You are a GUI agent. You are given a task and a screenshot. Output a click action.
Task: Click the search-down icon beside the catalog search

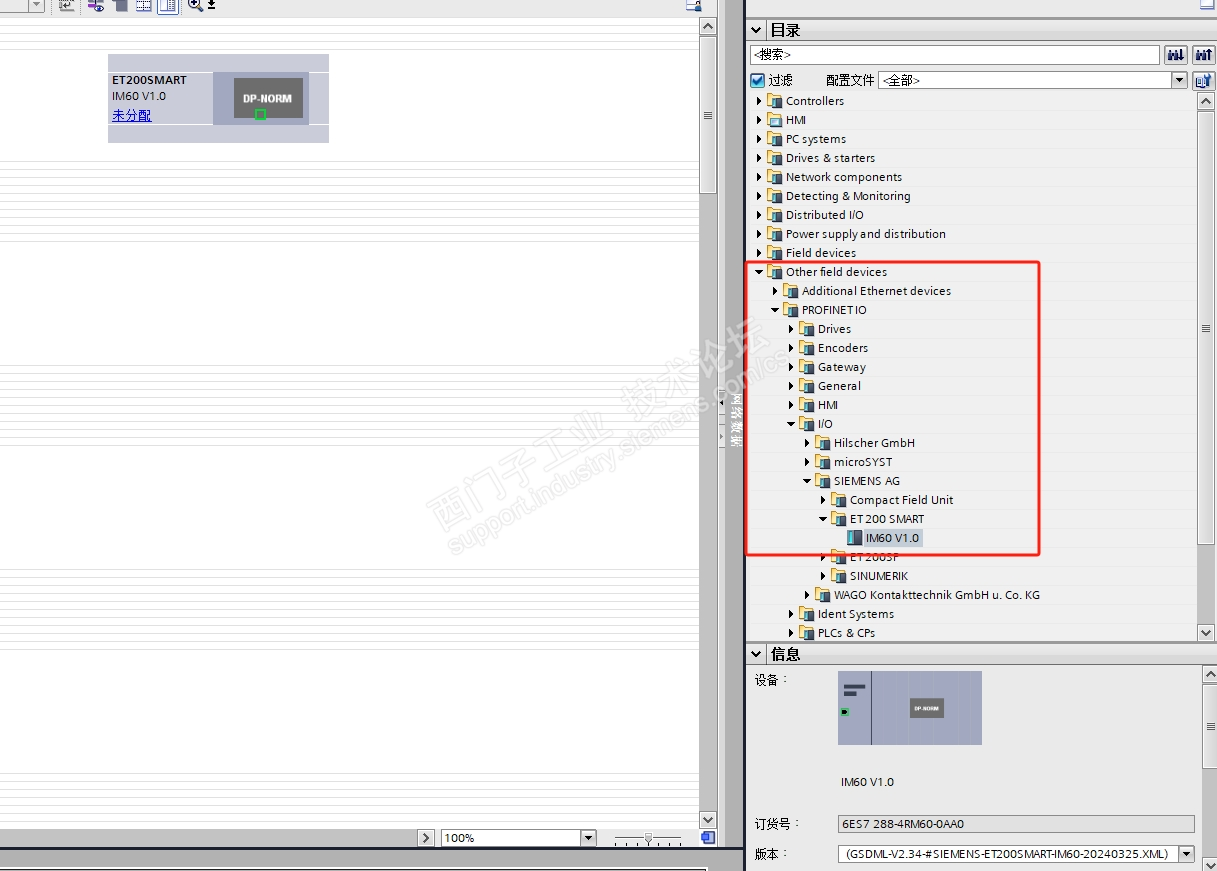1175,55
